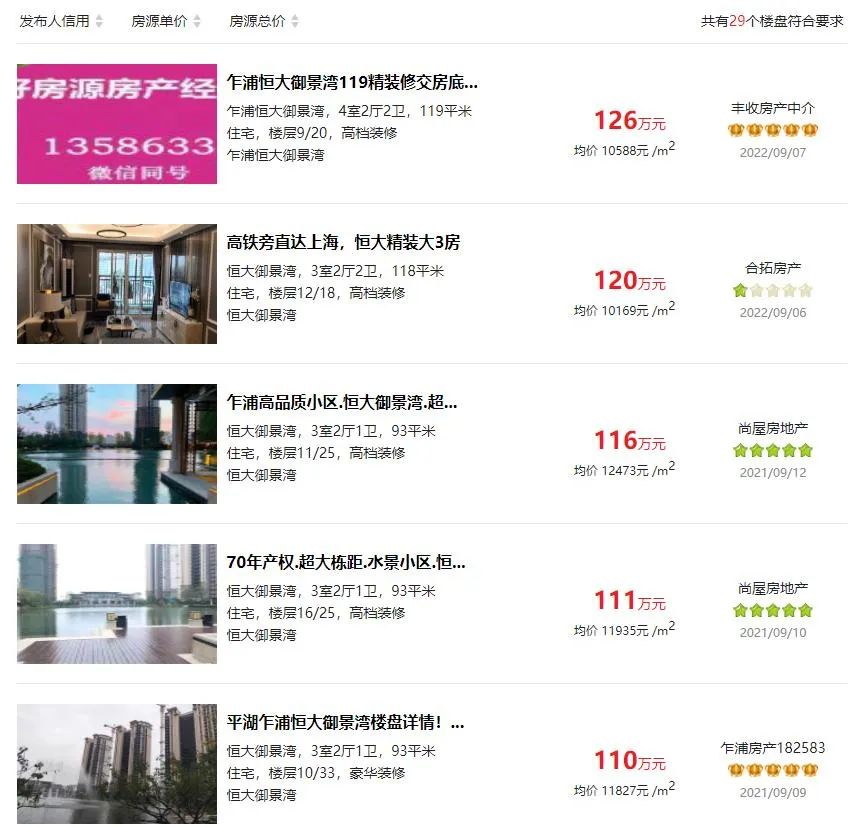Image resolution: width=863 pixels, height=827 pixels.
Task: Open listing 乍浦恒大御景湾119精装修交房底...
Action: (352, 83)
